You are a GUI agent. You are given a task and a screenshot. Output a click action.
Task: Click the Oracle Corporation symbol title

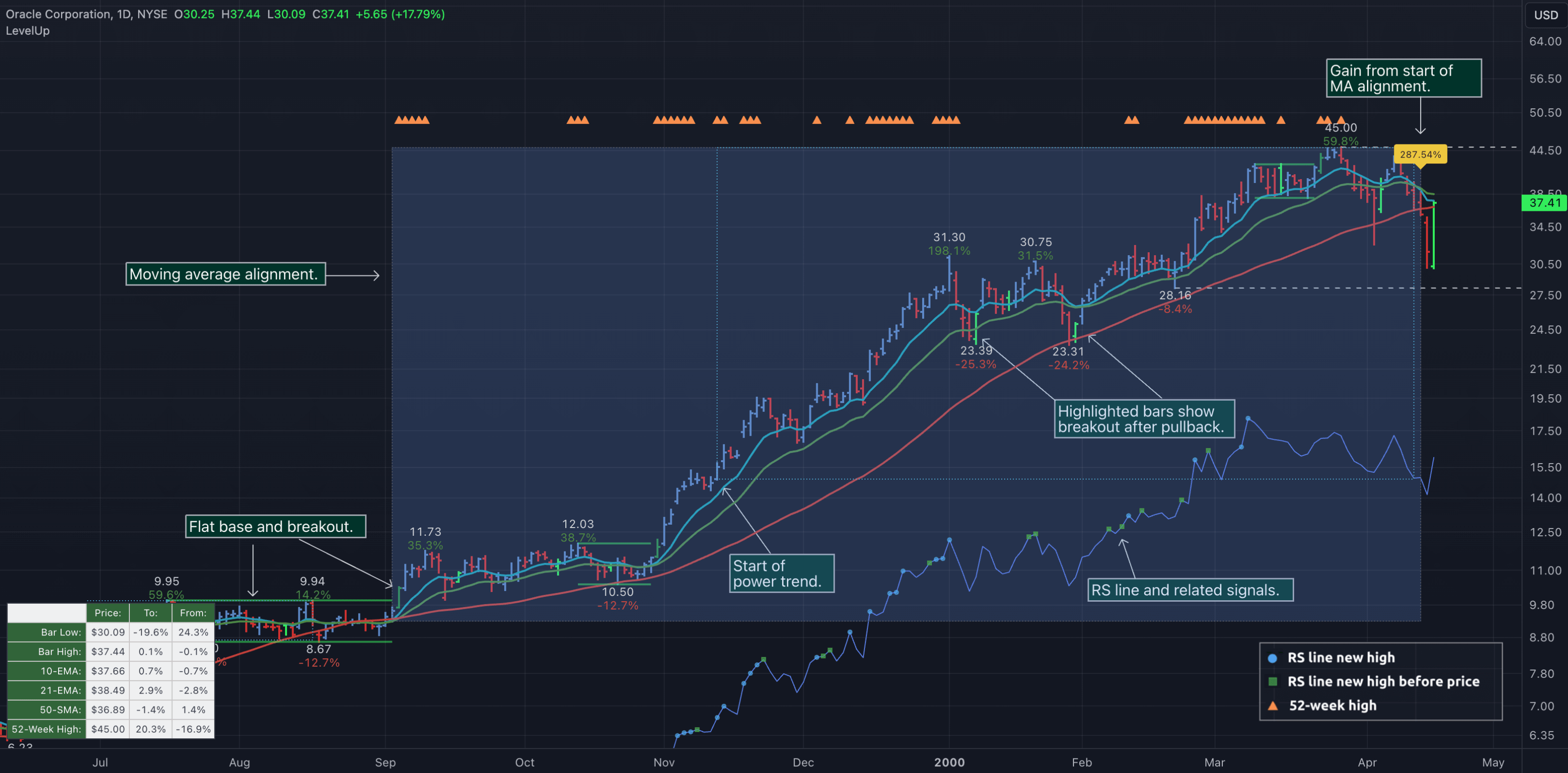coord(59,14)
